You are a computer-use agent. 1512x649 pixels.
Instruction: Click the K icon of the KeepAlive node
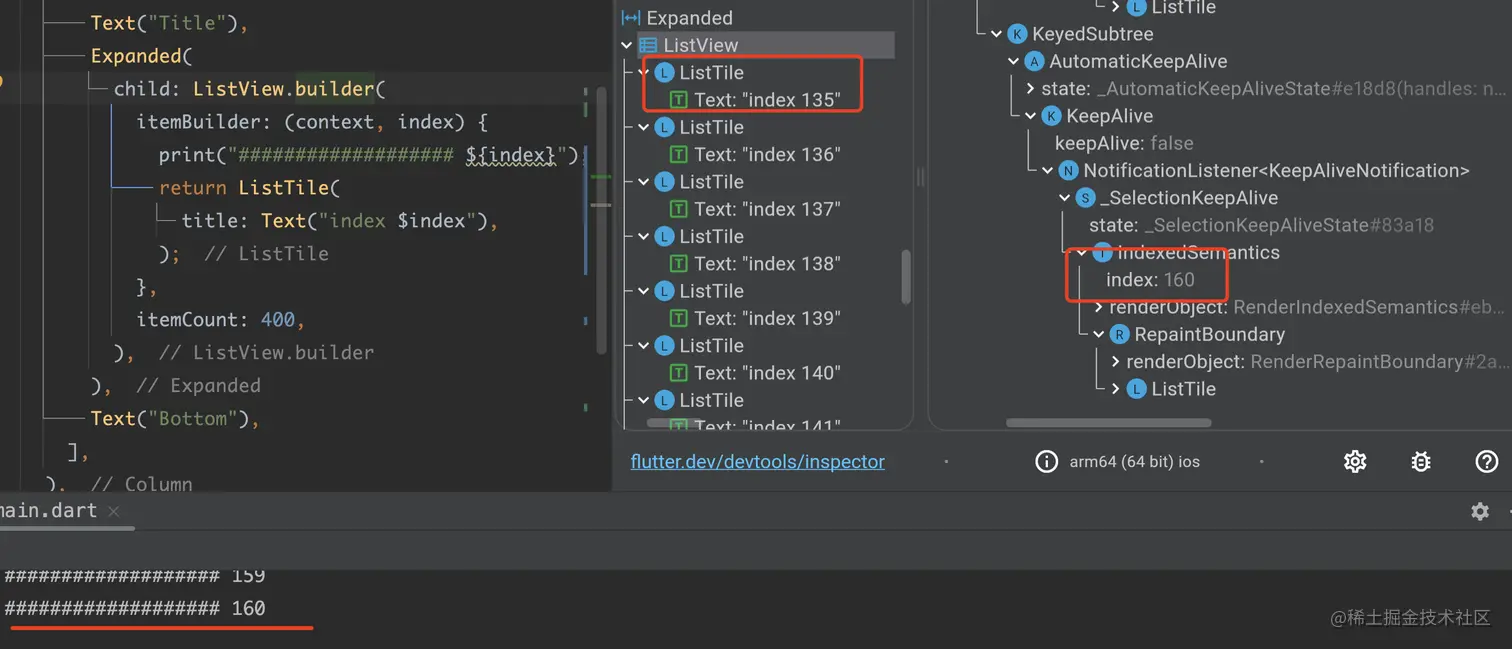click(1052, 116)
